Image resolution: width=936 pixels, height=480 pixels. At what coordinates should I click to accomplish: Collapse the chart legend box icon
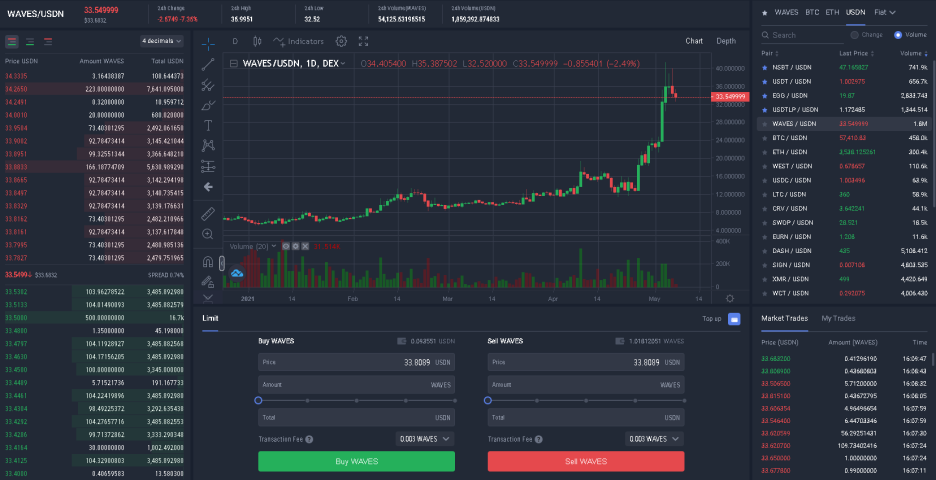pyautogui.click(x=233, y=63)
